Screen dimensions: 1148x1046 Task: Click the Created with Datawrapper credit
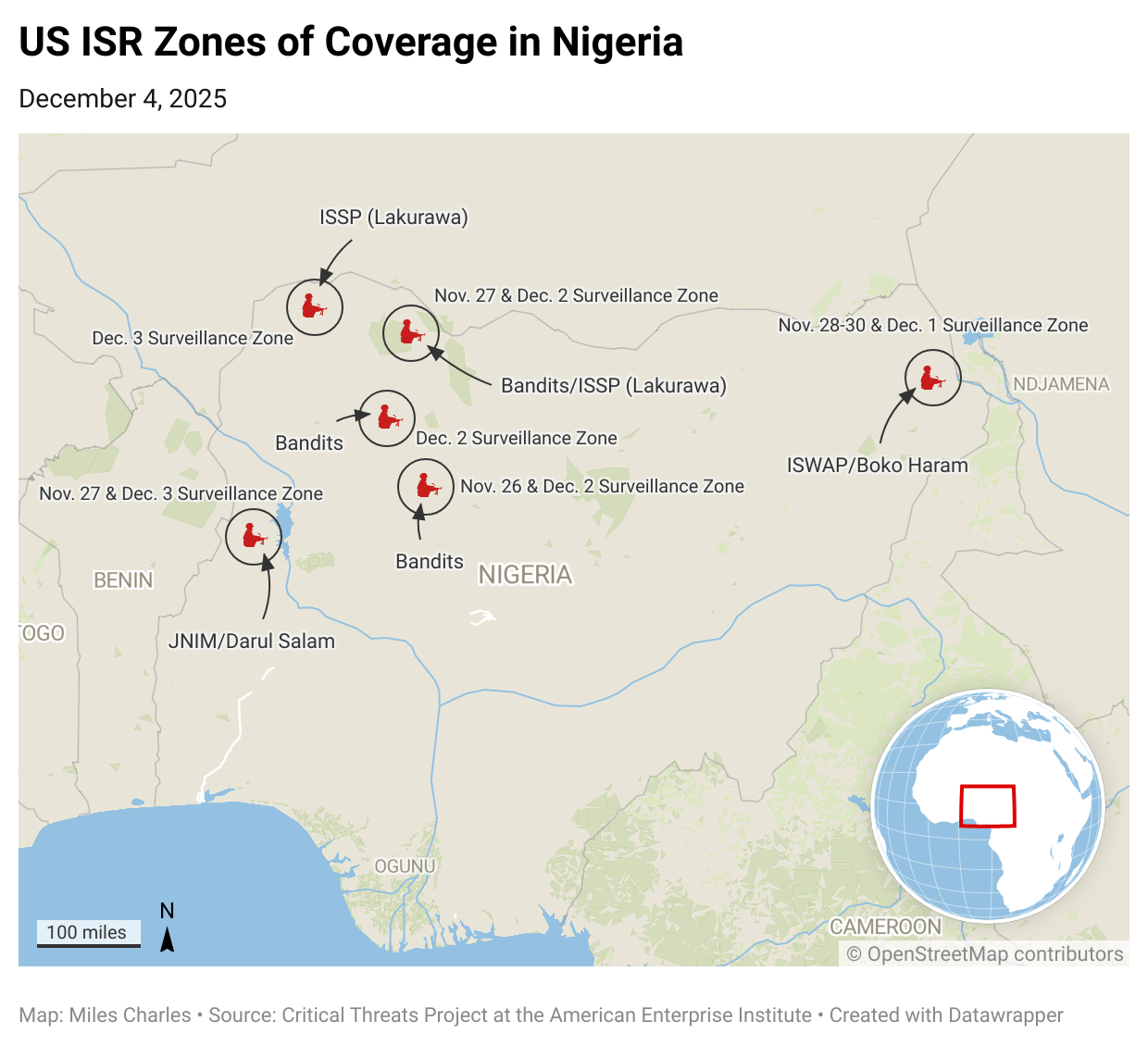click(946, 1015)
